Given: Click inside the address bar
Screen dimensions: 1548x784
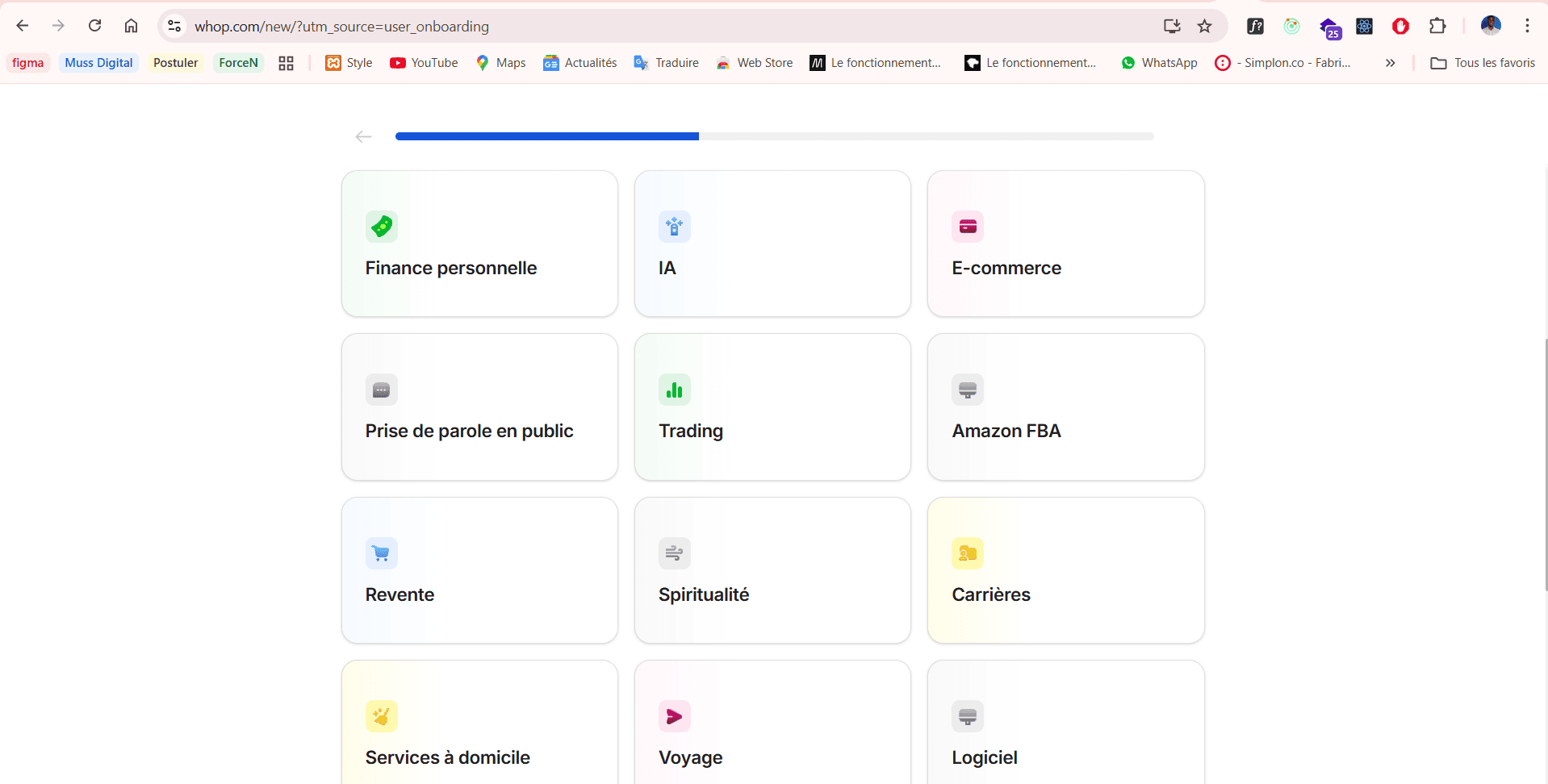Looking at the screenshot, I should [565, 26].
